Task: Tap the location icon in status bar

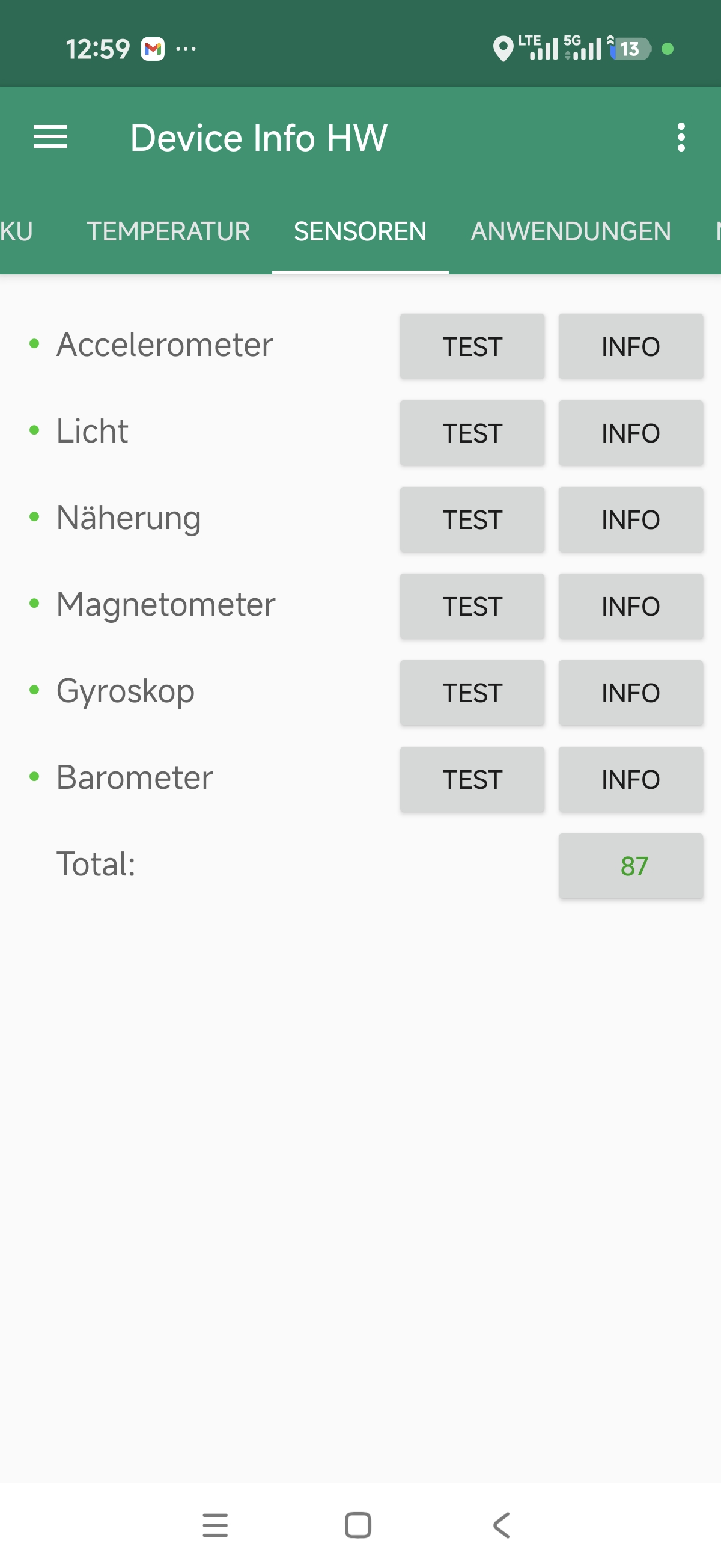Action: [502, 49]
